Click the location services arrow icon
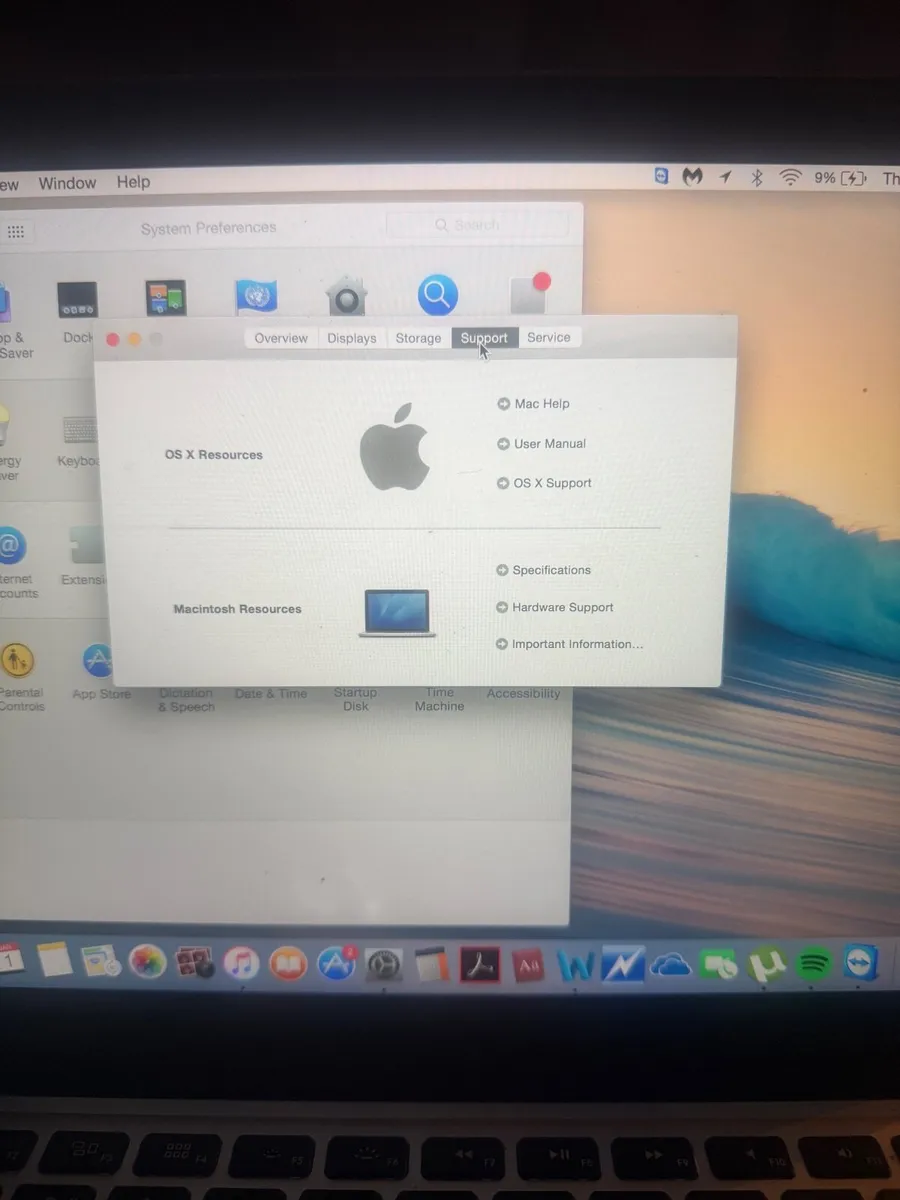The height and width of the screenshot is (1200, 900). [725, 177]
